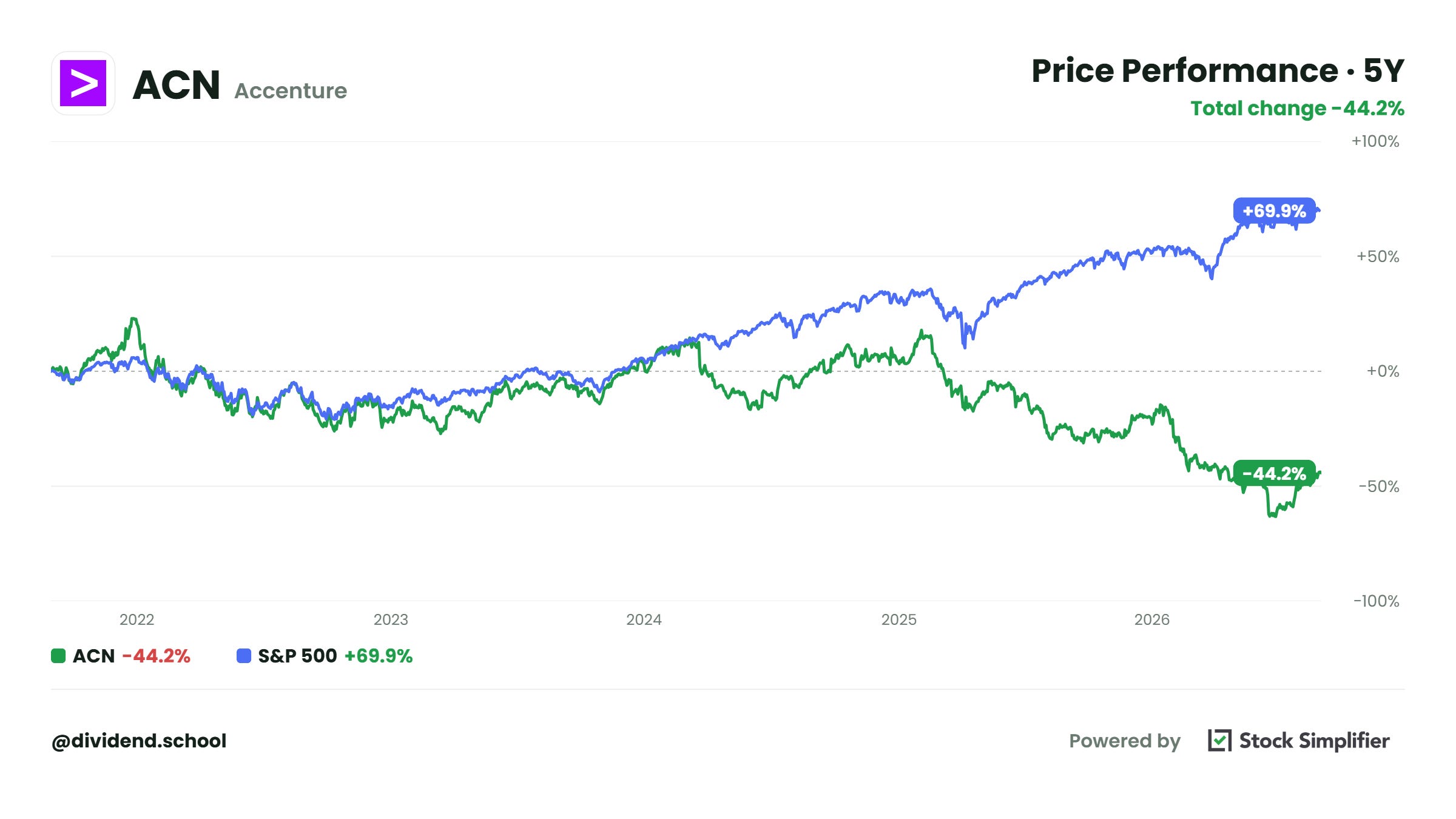This screenshot has height=819, width=1456.
Task: Click the 2026 x-axis year label
Action: click(x=1151, y=619)
